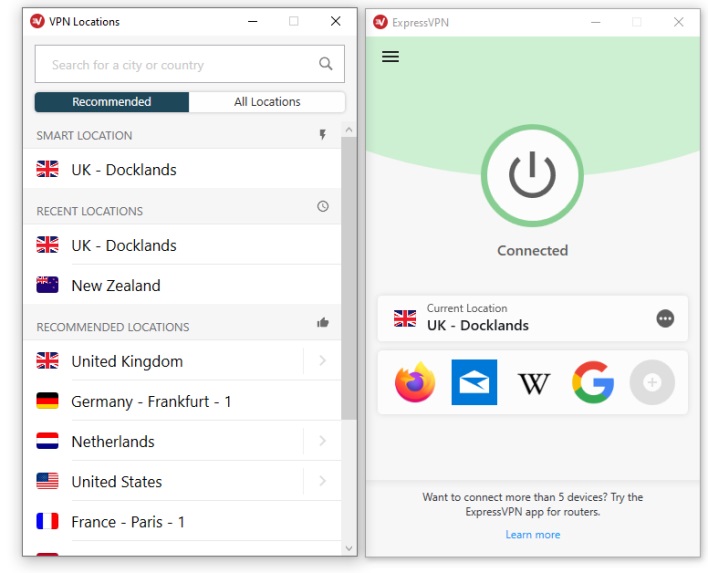Open the three-dot menu beside Current Location
This screenshot has width=708, height=573.
[665, 318]
